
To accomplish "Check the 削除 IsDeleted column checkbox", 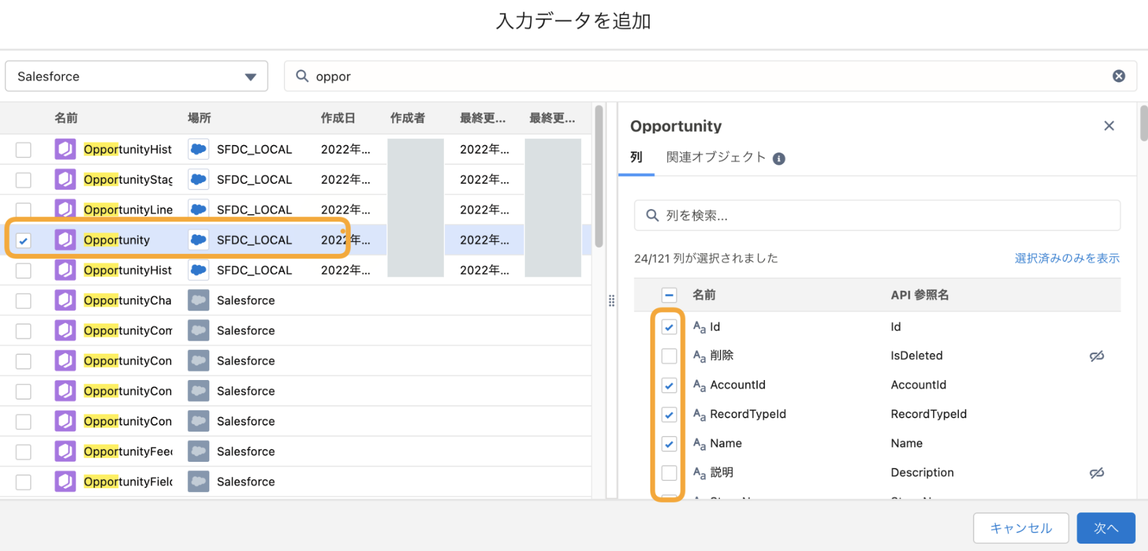I will [669, 356].
